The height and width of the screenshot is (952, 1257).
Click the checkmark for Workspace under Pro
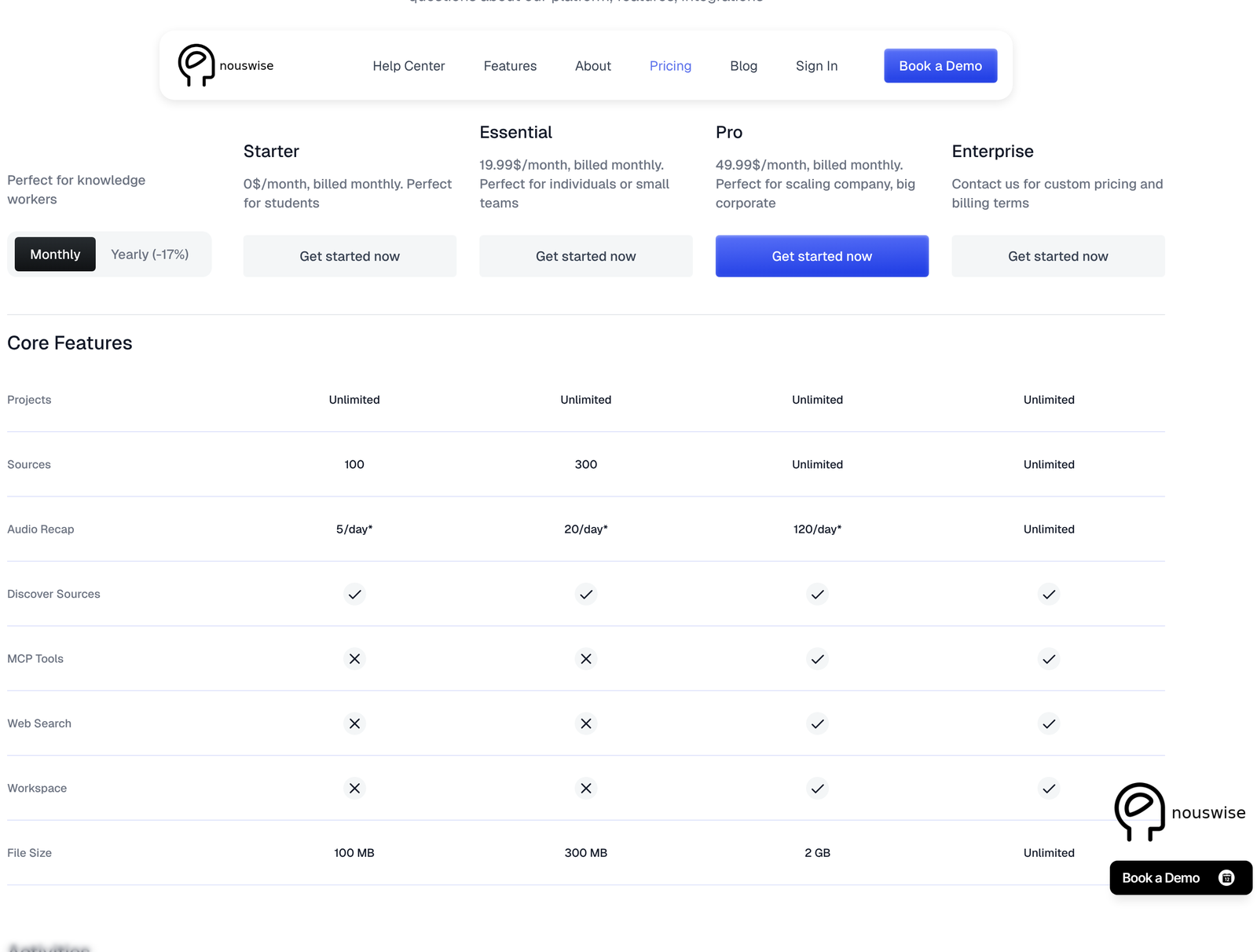pyautogui.click(x=817, y=789)
